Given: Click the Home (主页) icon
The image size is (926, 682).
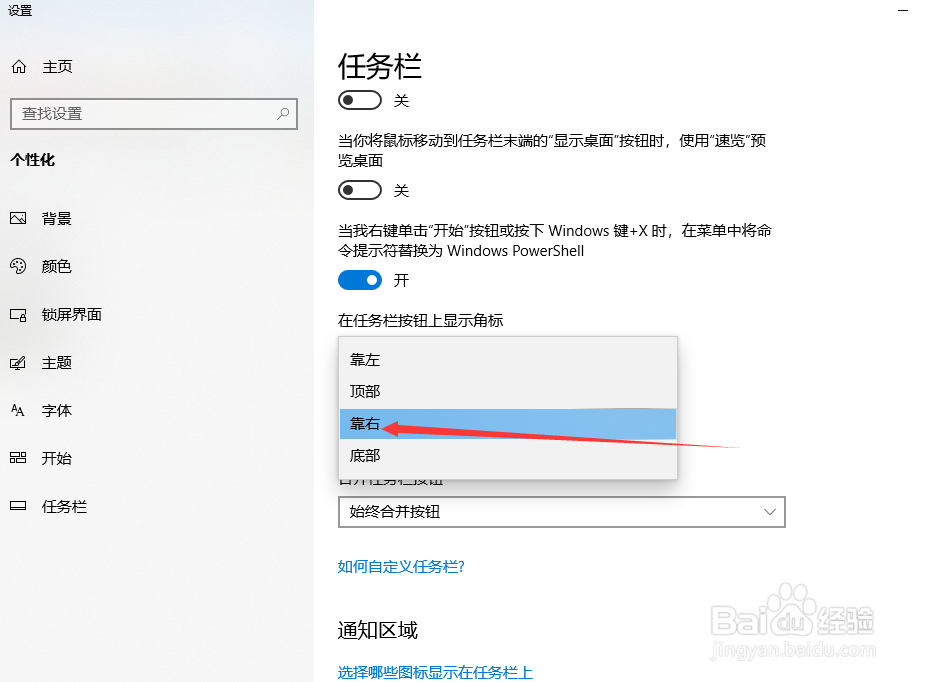Looking at the screenshot, I should [x=18, y=67].
